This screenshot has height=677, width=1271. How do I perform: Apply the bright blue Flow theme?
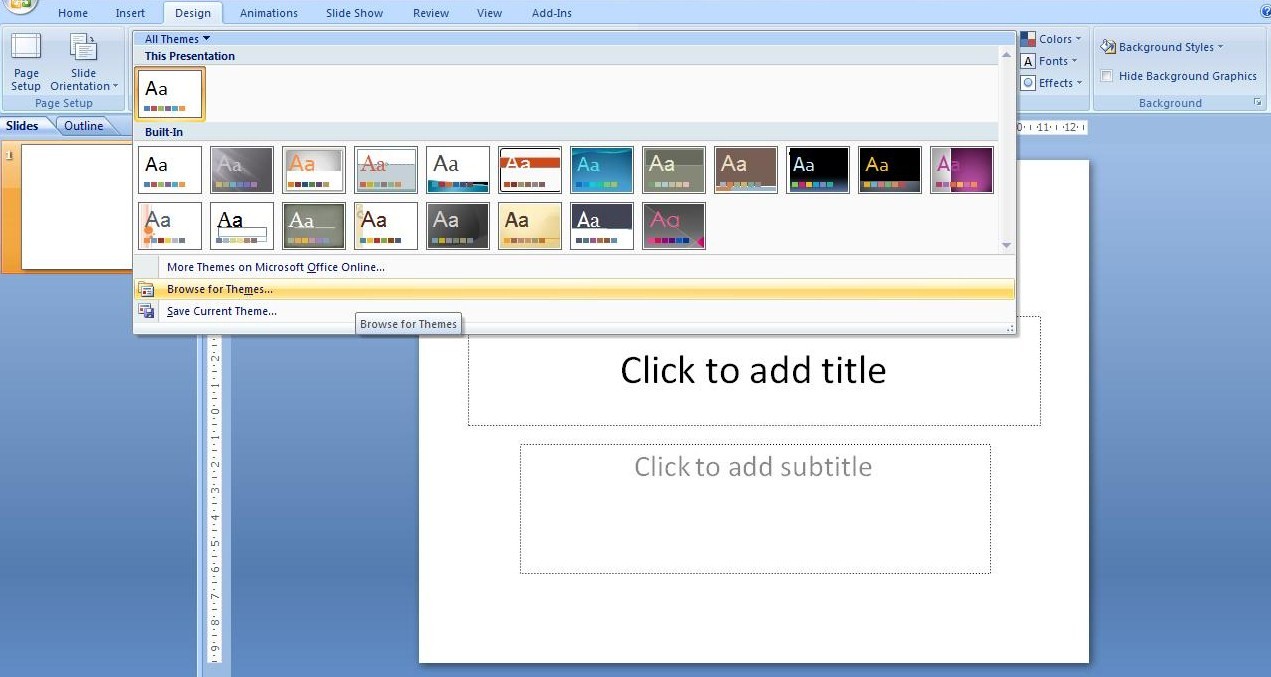[602, 170]
